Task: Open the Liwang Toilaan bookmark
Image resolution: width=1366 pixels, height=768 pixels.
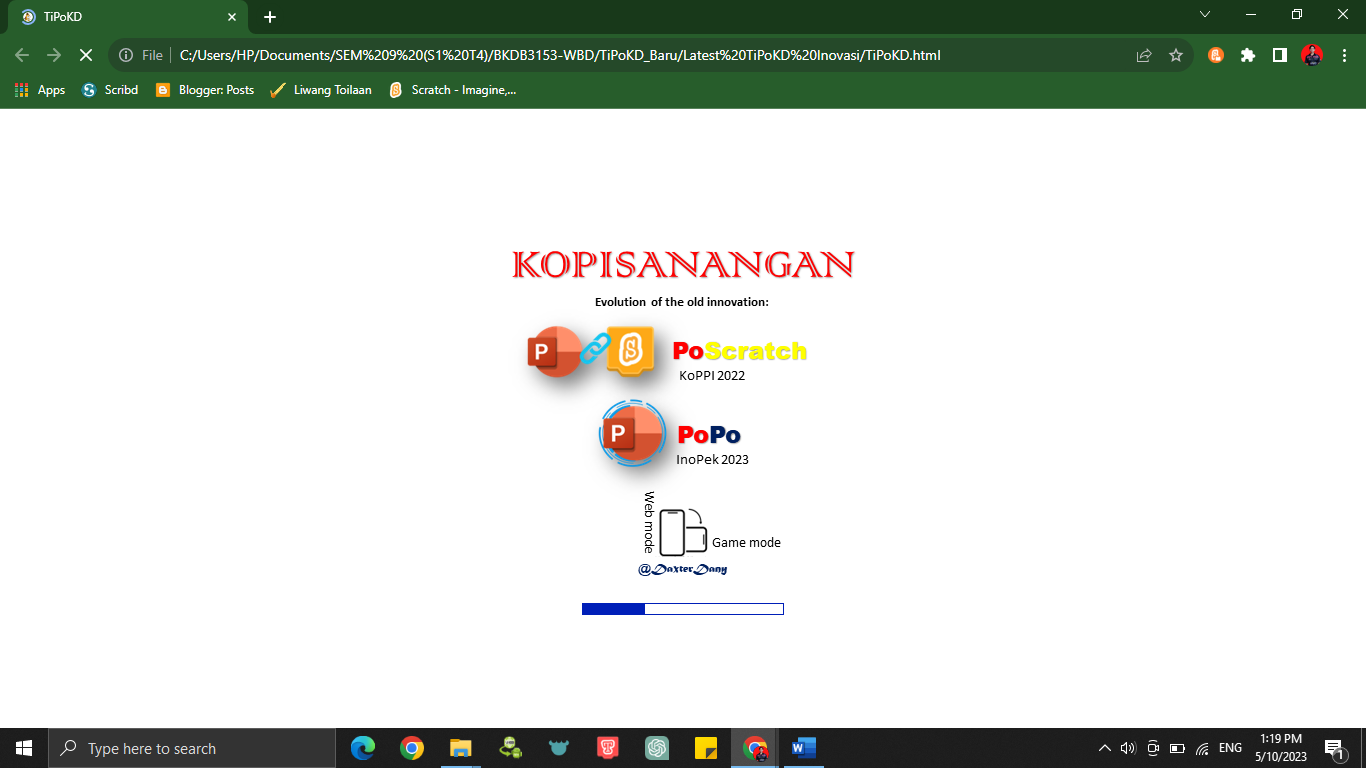Action: pyautogui.click(x=321, y=90)
